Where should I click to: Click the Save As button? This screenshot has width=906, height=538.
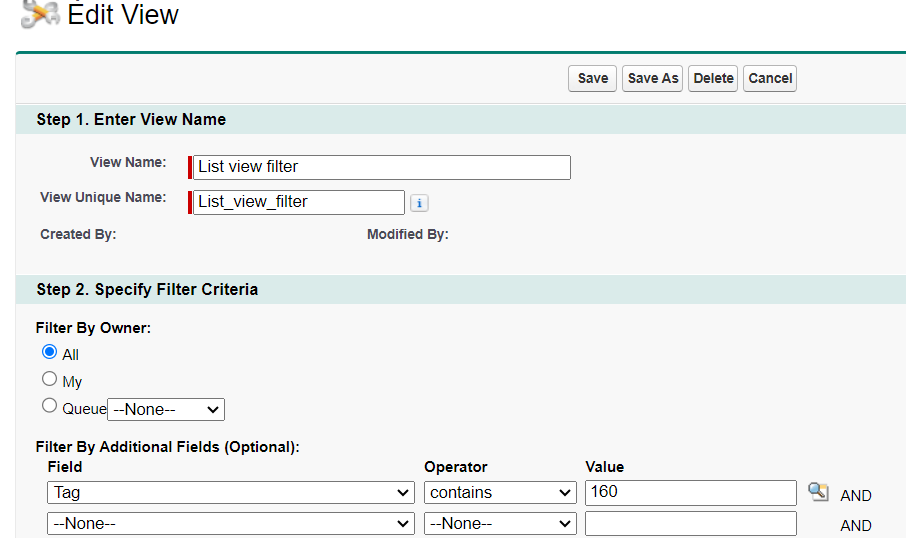tap(653, 78)
